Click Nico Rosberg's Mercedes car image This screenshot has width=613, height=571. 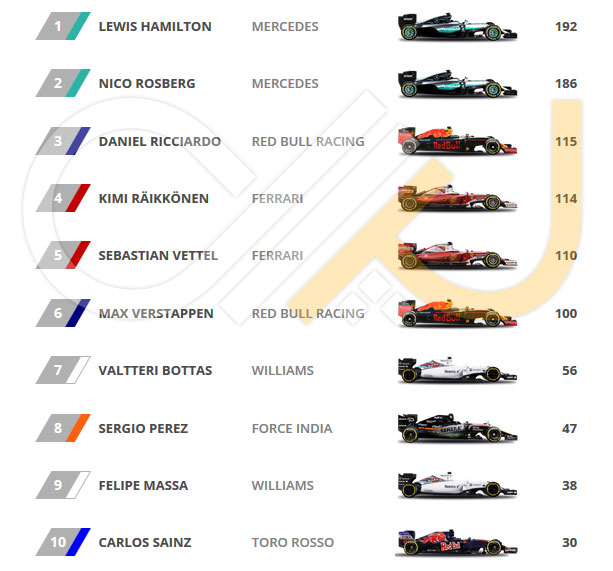pyautogui.click(x=457, y=84)
